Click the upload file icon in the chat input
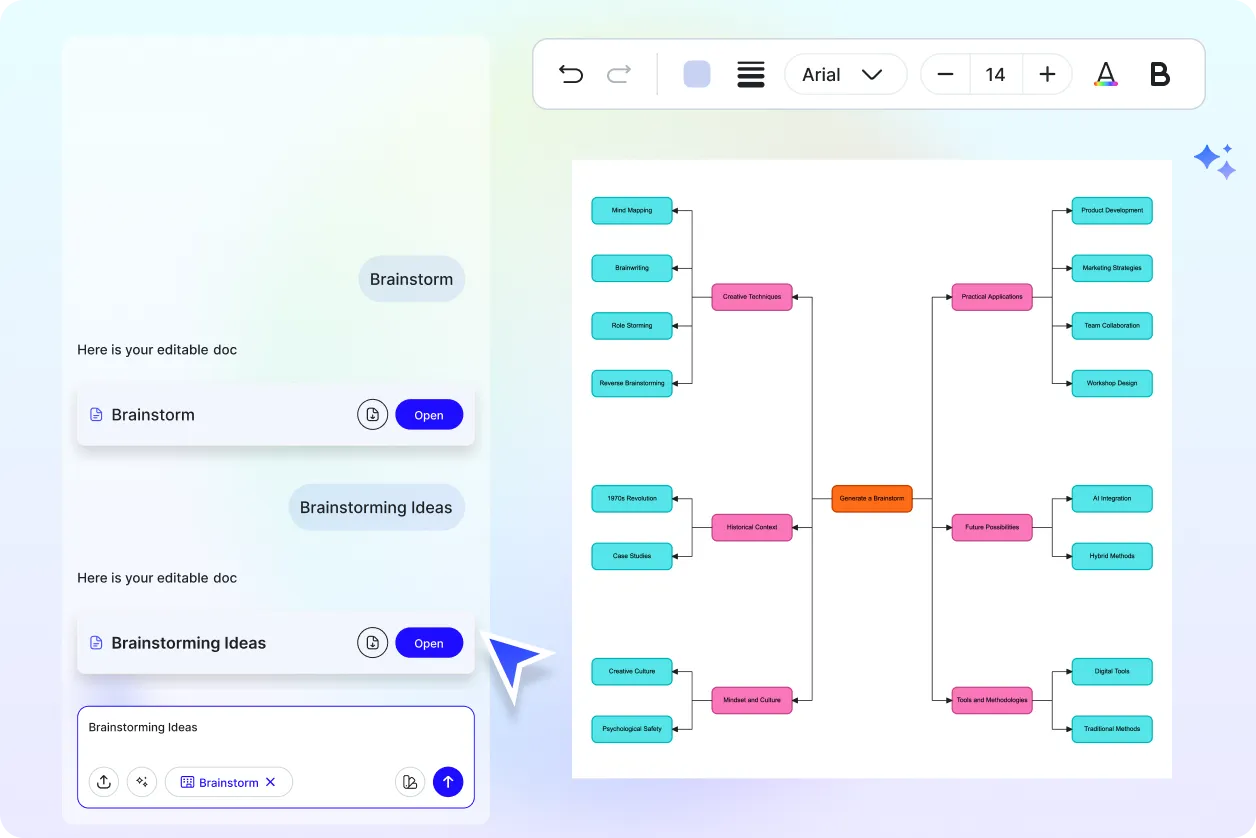Screen dimensions: 1256x838 pos(104,782)
